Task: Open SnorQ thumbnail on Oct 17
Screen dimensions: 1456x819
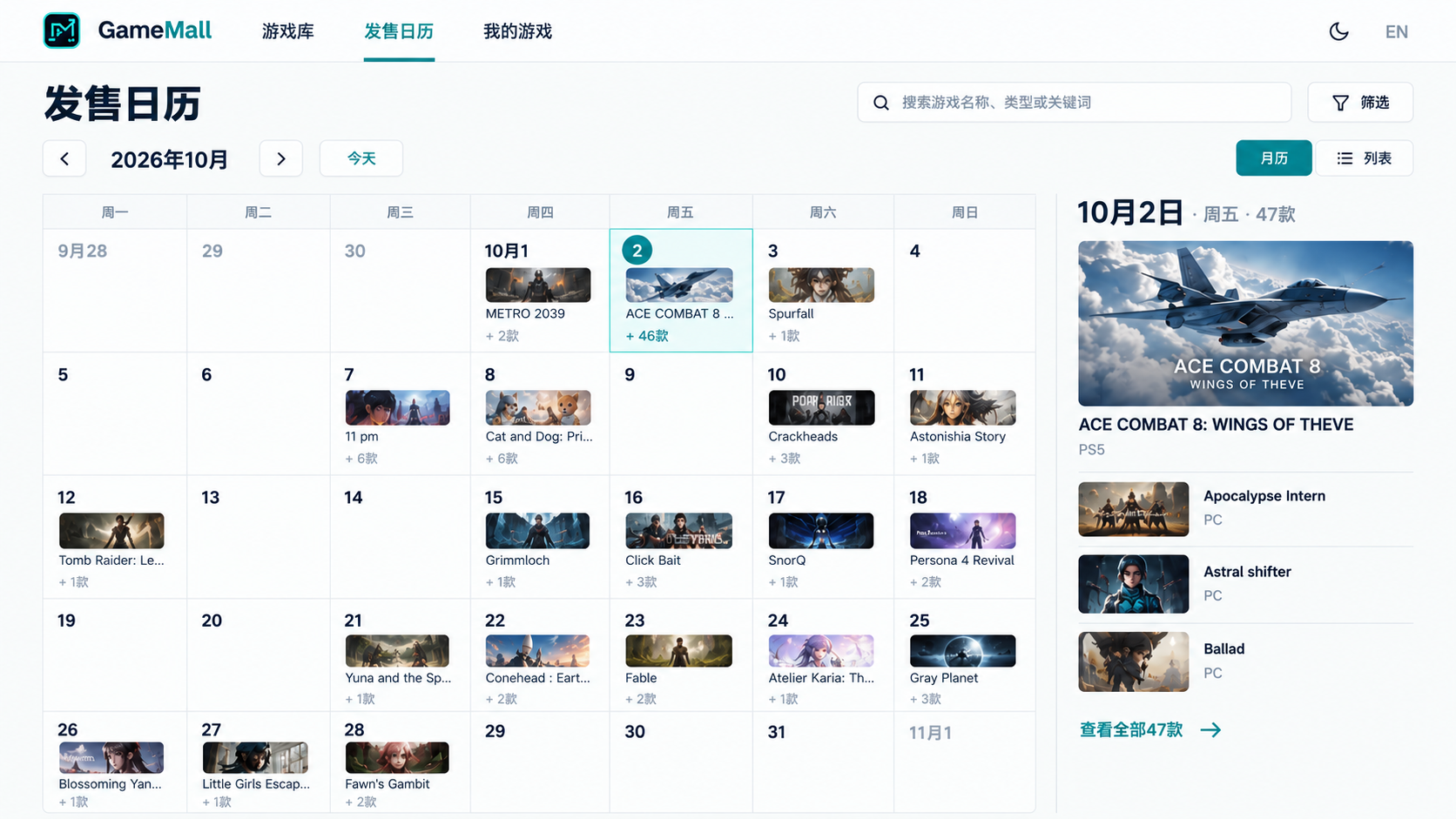Action: [x=821, y=531]
